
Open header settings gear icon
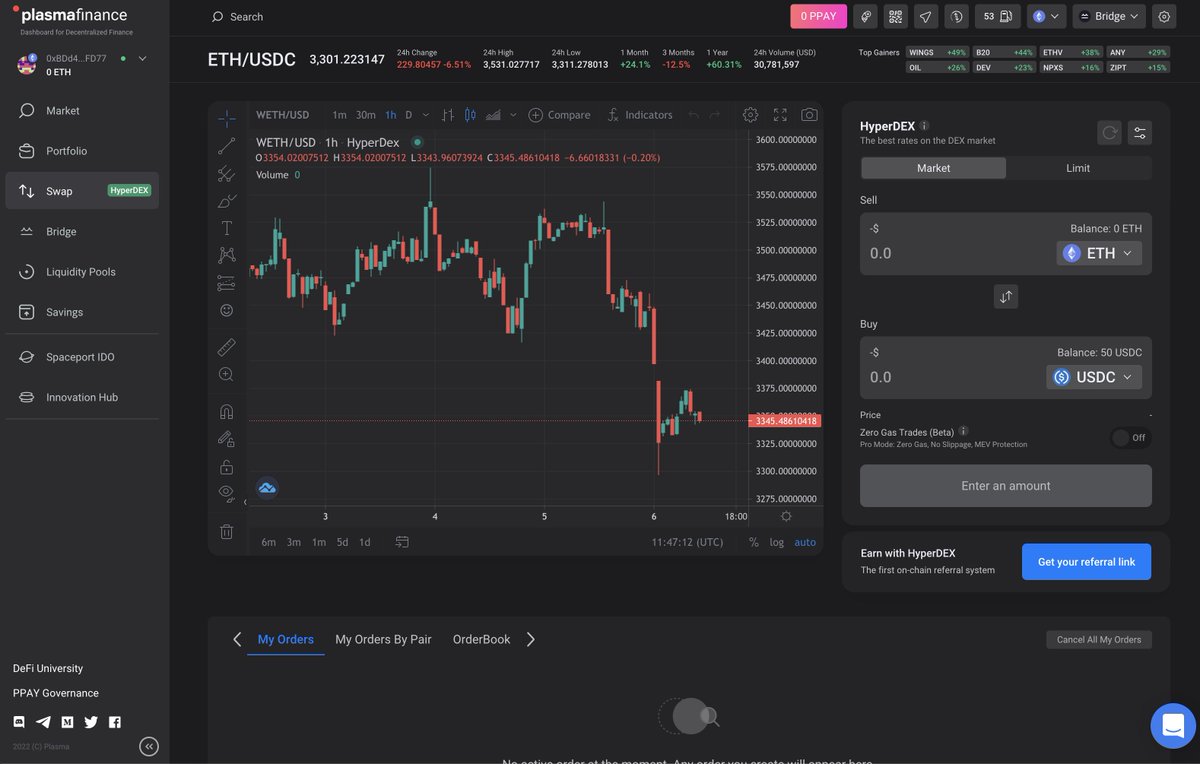point(1163,16)
